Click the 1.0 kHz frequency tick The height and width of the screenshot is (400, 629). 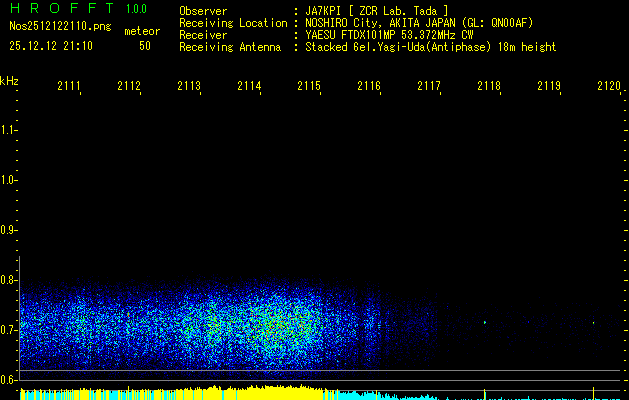coord(9,180)
